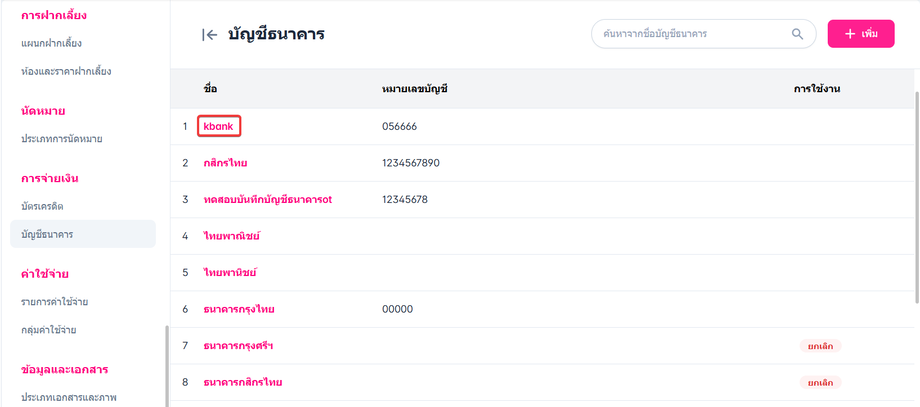Open the kbank account link
The height and width of the screenshot is (407, 920).
pyautogui.click(x=218, y=127)
